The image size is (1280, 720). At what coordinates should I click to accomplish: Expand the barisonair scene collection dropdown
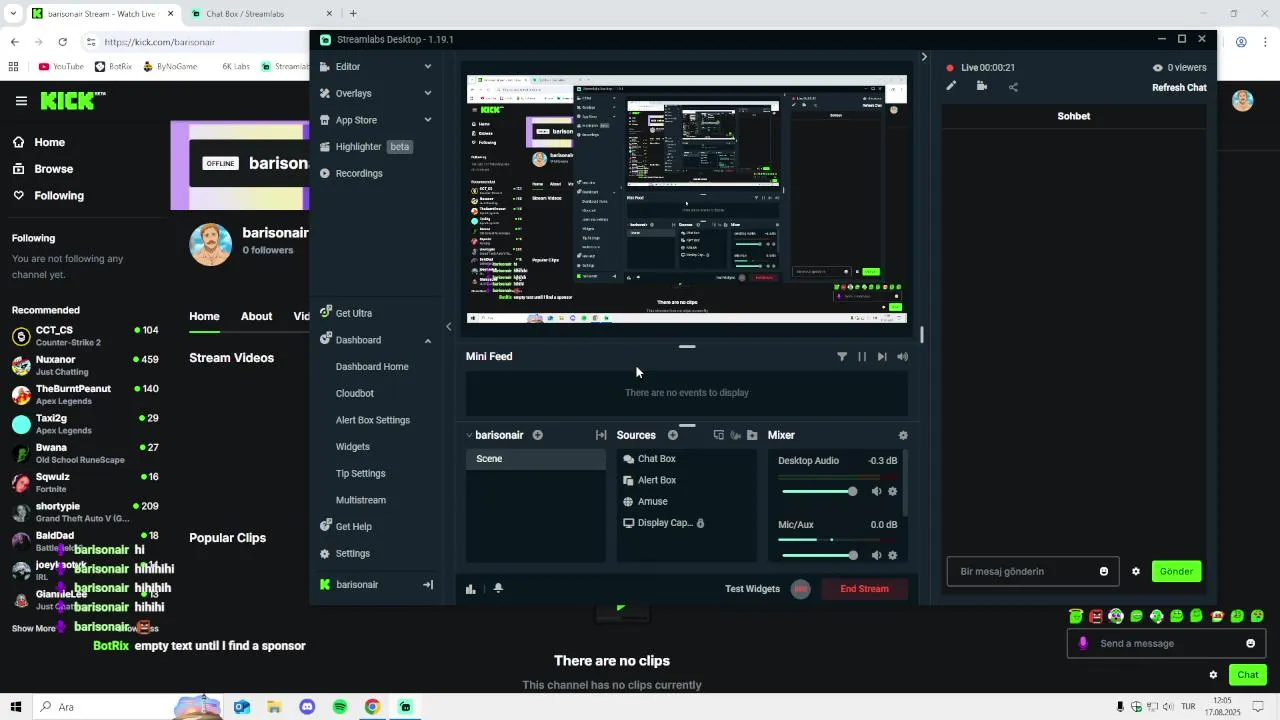coord(469,435)
